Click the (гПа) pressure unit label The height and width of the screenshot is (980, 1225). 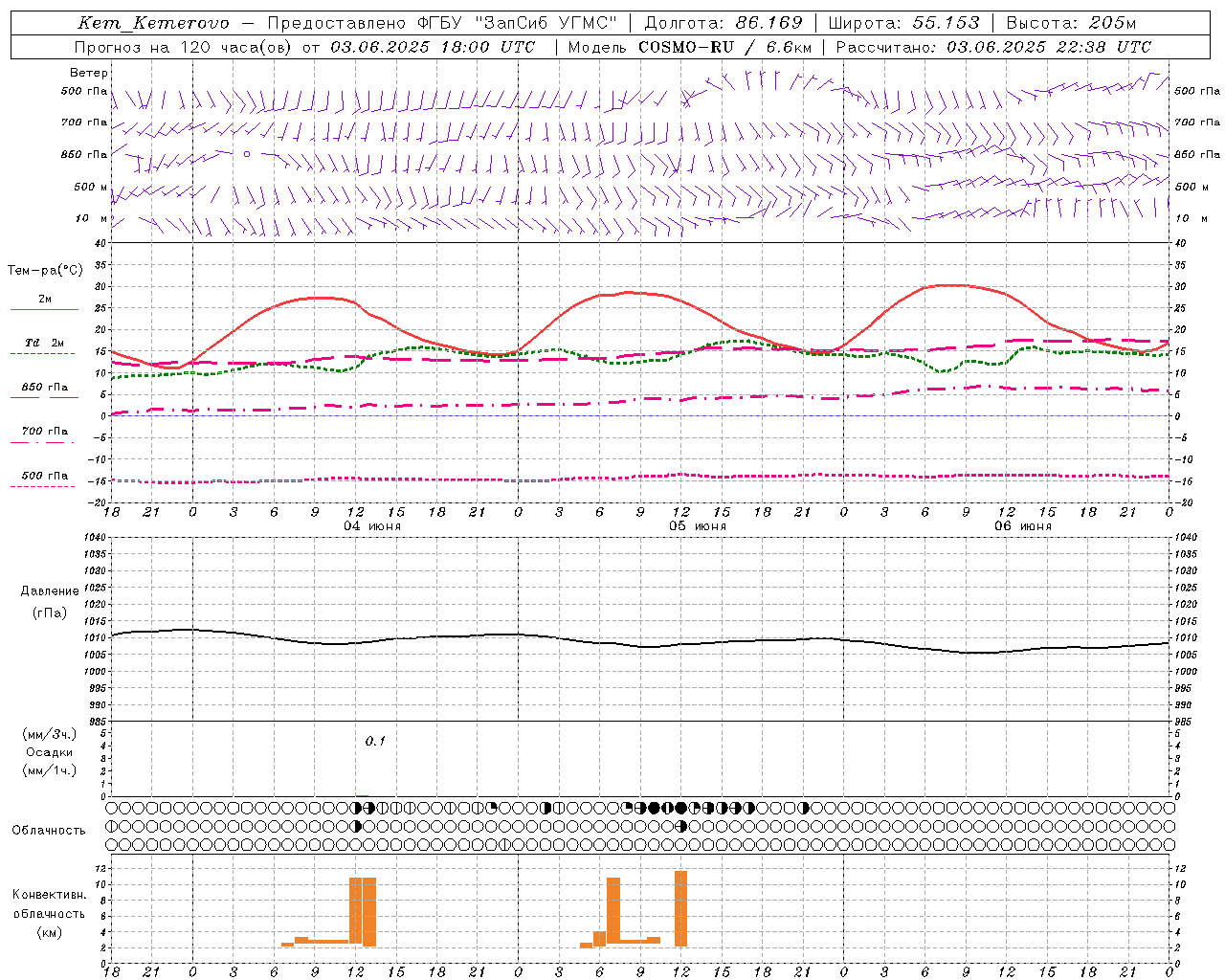coord(50,612)
